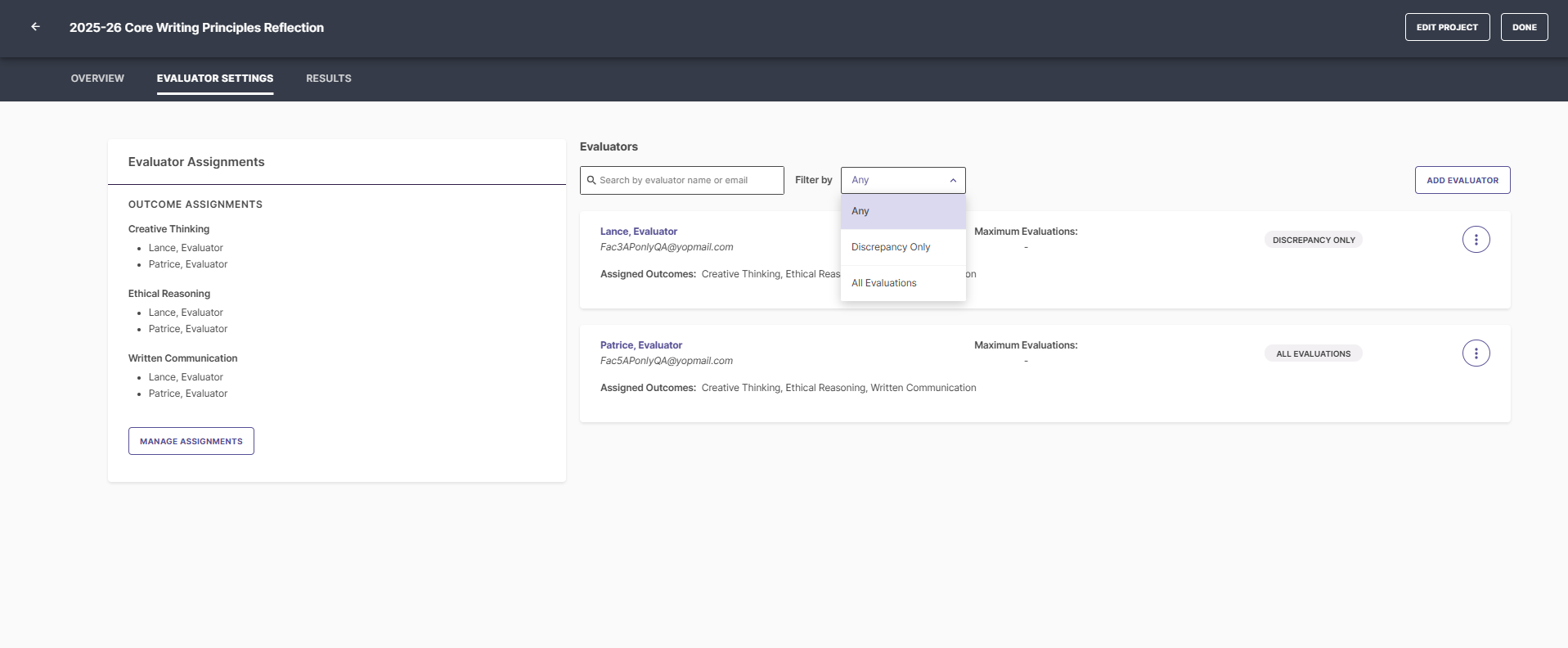Click the project title 2025-26 Core Writing
1568x648 pixels.
pos(196,28)
